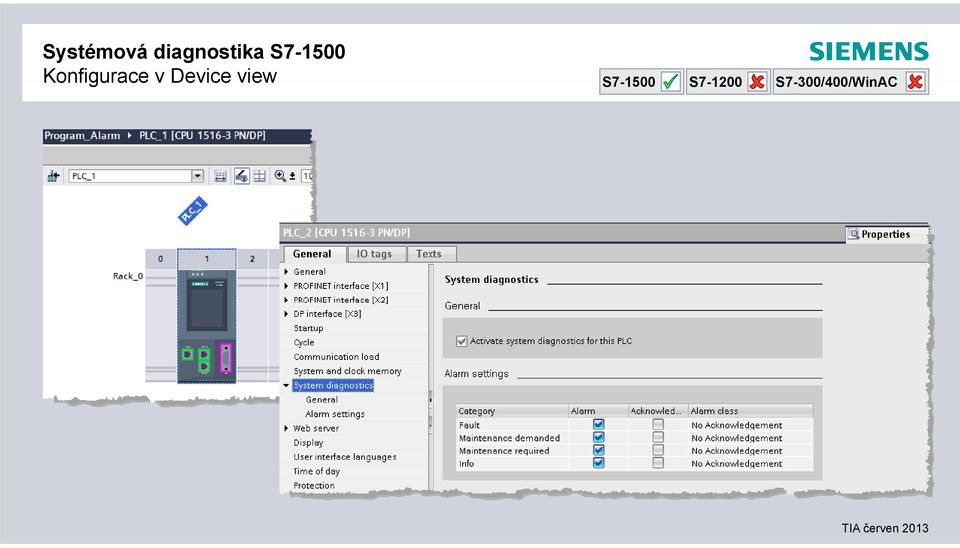Open the PLC_1 device selector dropdown arrow

[197, 176]
